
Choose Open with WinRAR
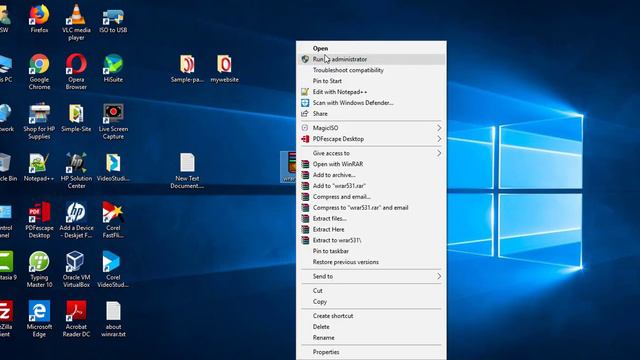(371, 164)
